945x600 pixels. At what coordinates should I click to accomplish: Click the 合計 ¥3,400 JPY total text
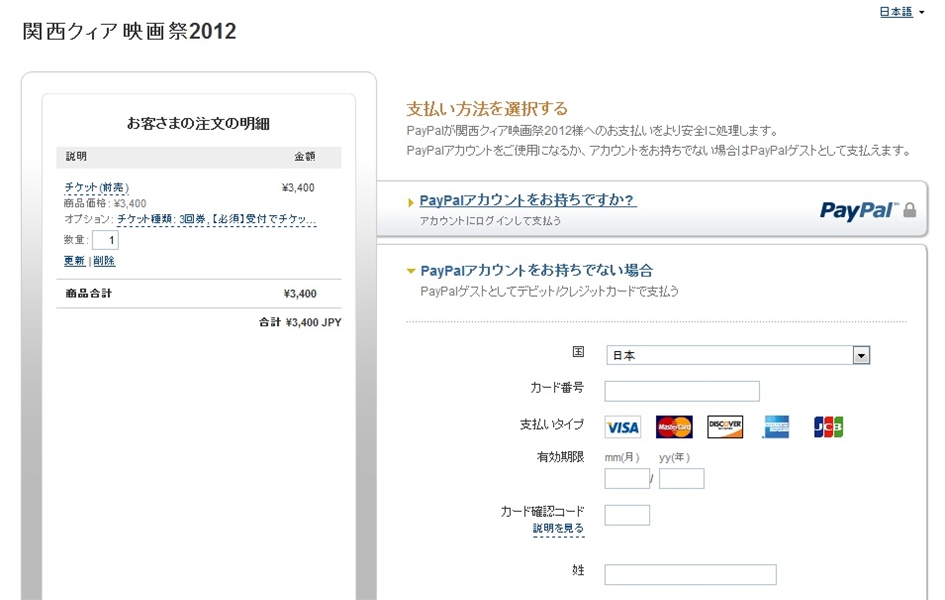pyautogui.click(x=300, y=322)
